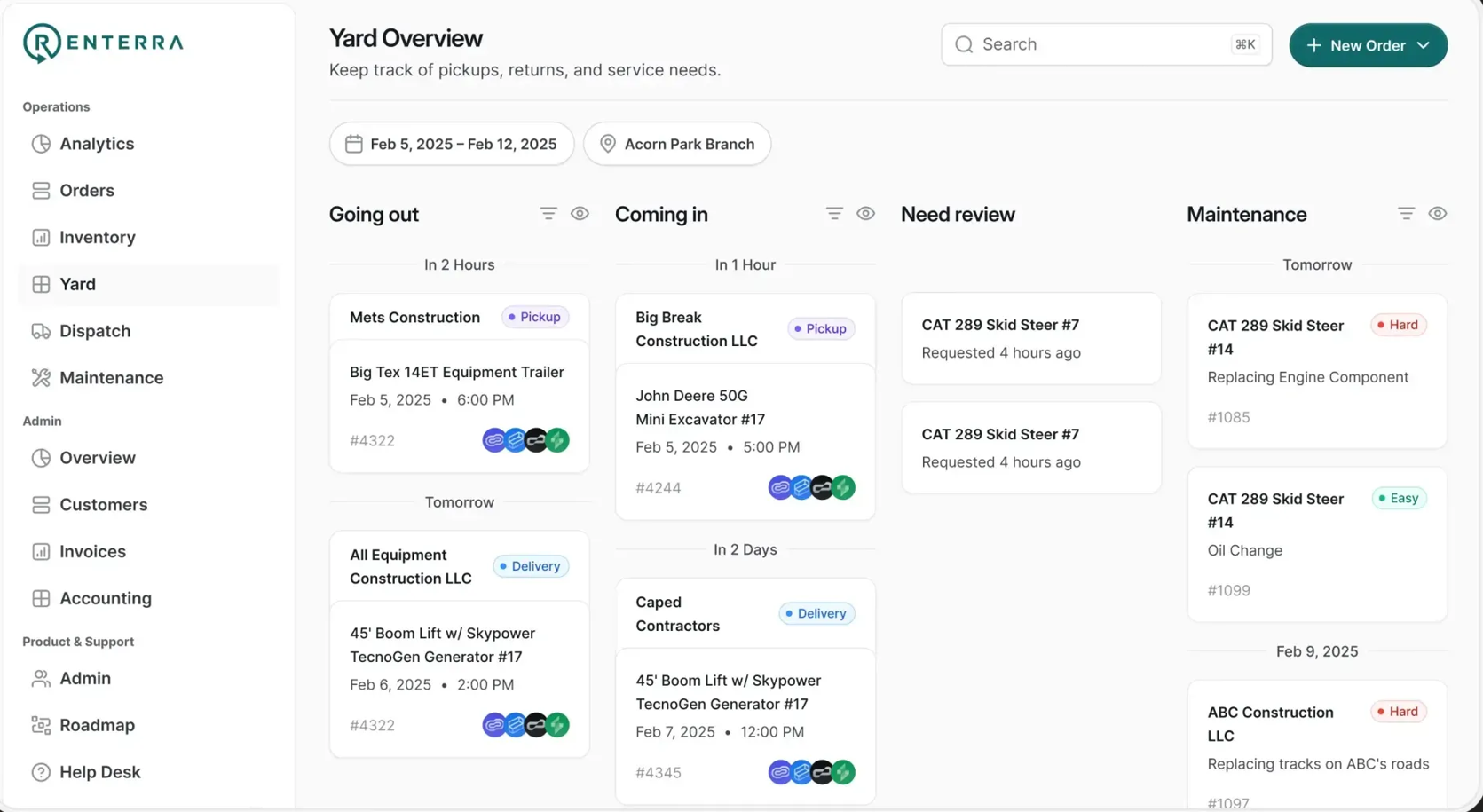
Task: Go to Inventory in the sidebar
Action: pos(96,238)
